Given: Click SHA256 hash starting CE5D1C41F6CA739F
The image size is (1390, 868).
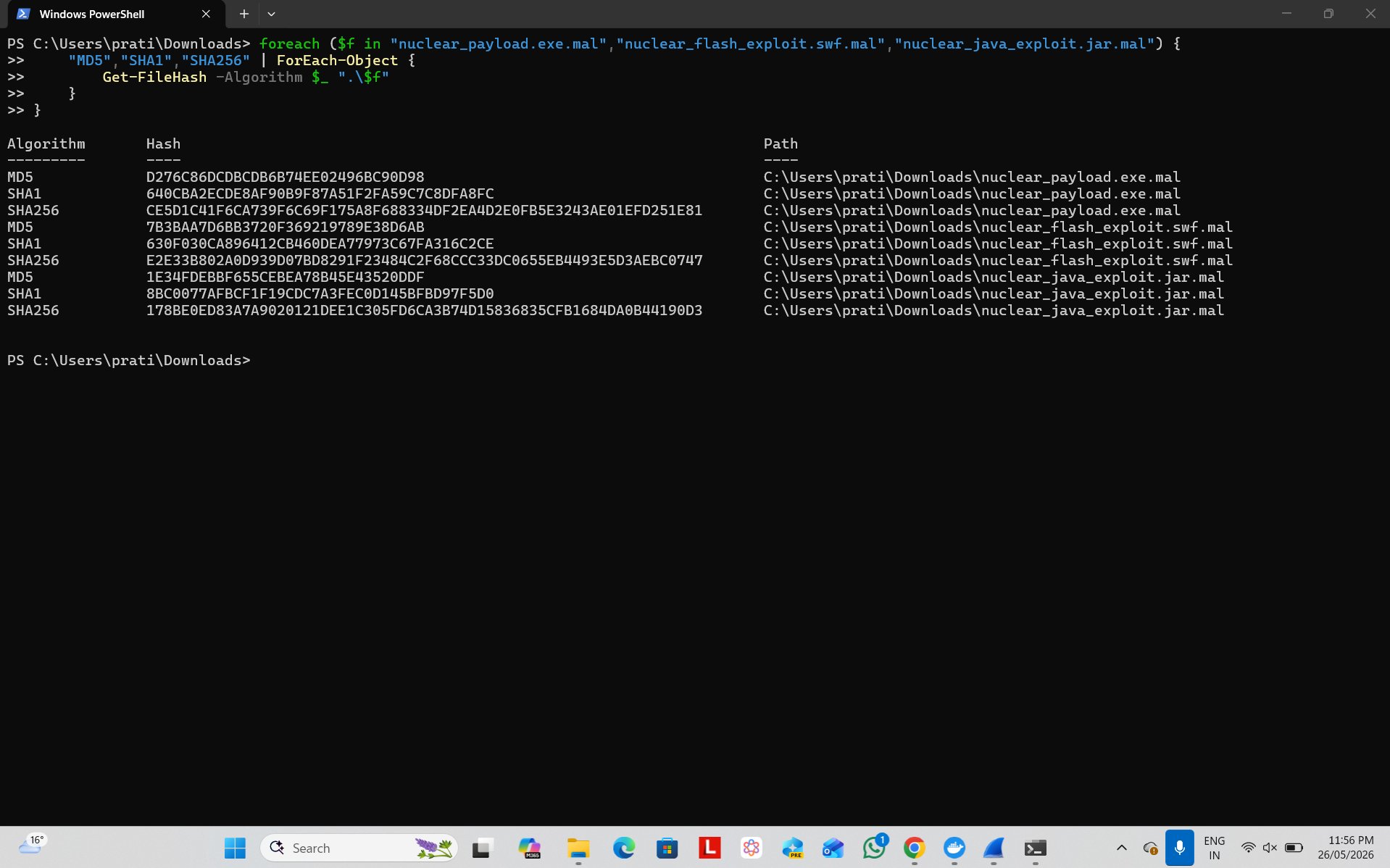Looking at the screenshot, I should pos(424,210).
